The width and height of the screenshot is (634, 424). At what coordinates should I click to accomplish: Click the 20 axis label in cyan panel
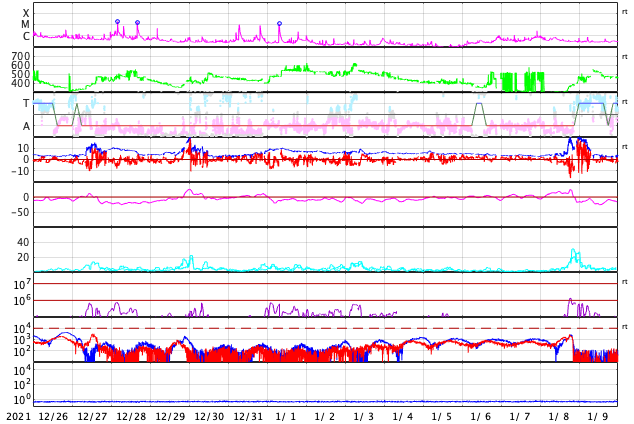(23, 257)
